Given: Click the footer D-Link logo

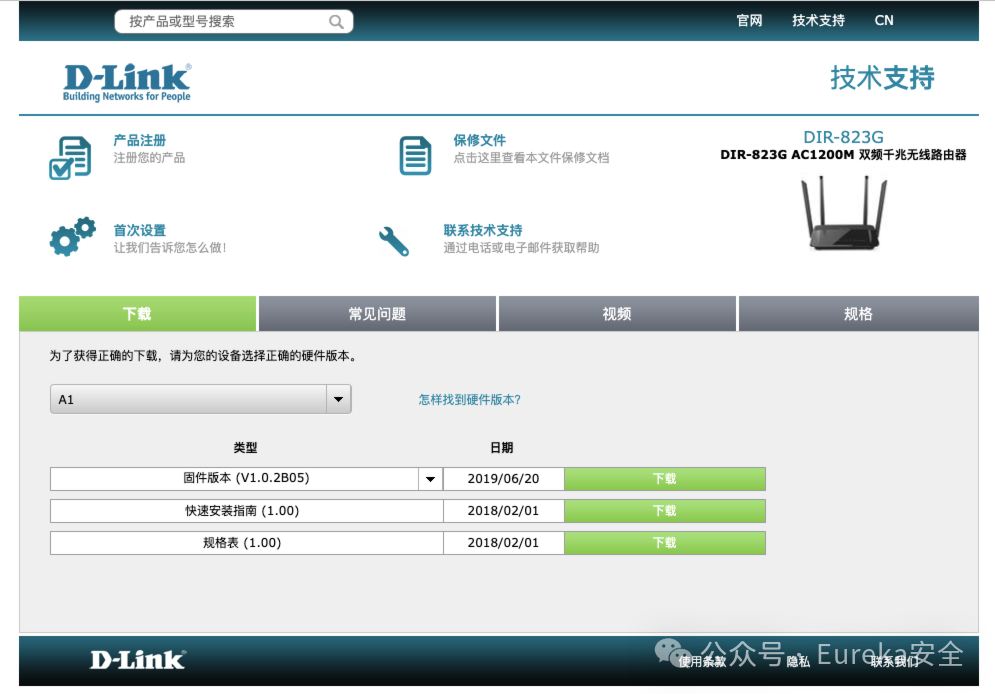Looking at the screenshot, I should 138,660.
